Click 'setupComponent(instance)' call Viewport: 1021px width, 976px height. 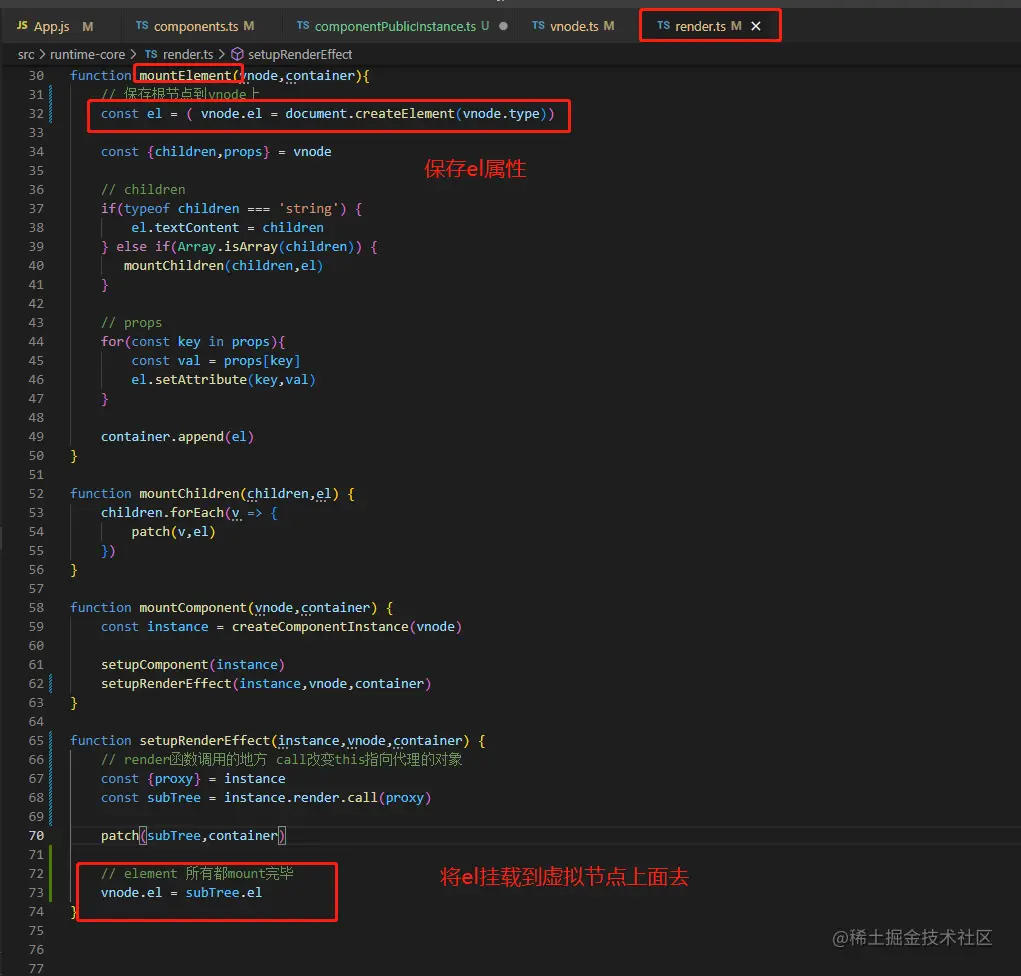[193, 664]
